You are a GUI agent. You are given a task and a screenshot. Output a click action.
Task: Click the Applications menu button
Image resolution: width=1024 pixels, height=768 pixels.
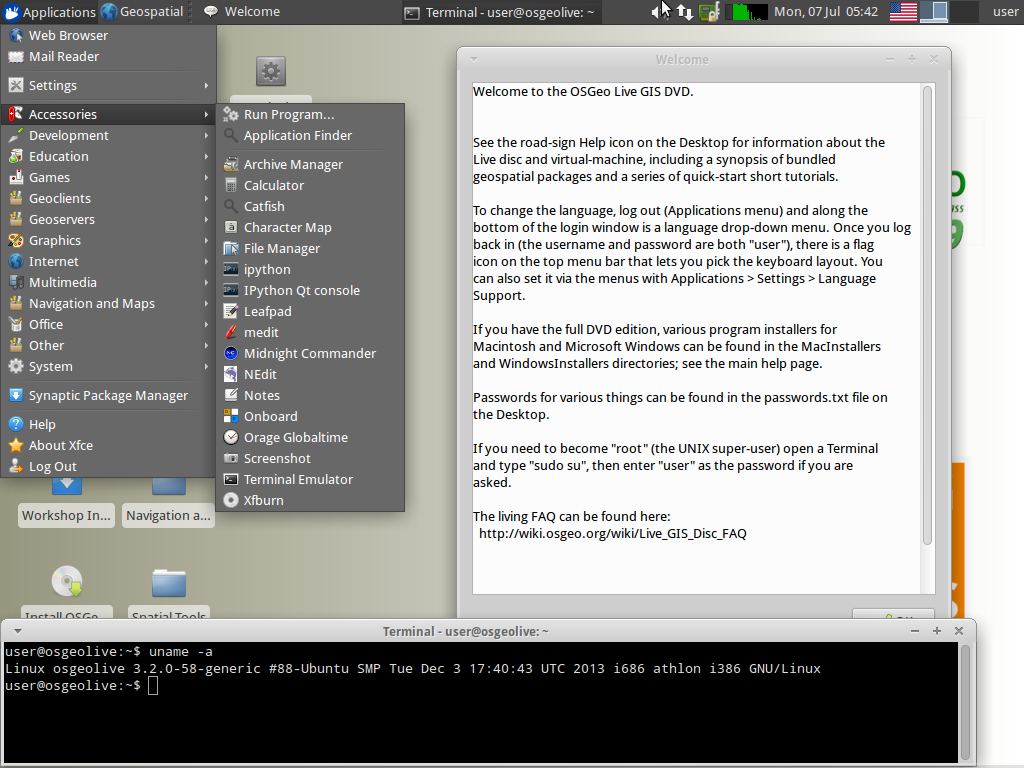49,12
